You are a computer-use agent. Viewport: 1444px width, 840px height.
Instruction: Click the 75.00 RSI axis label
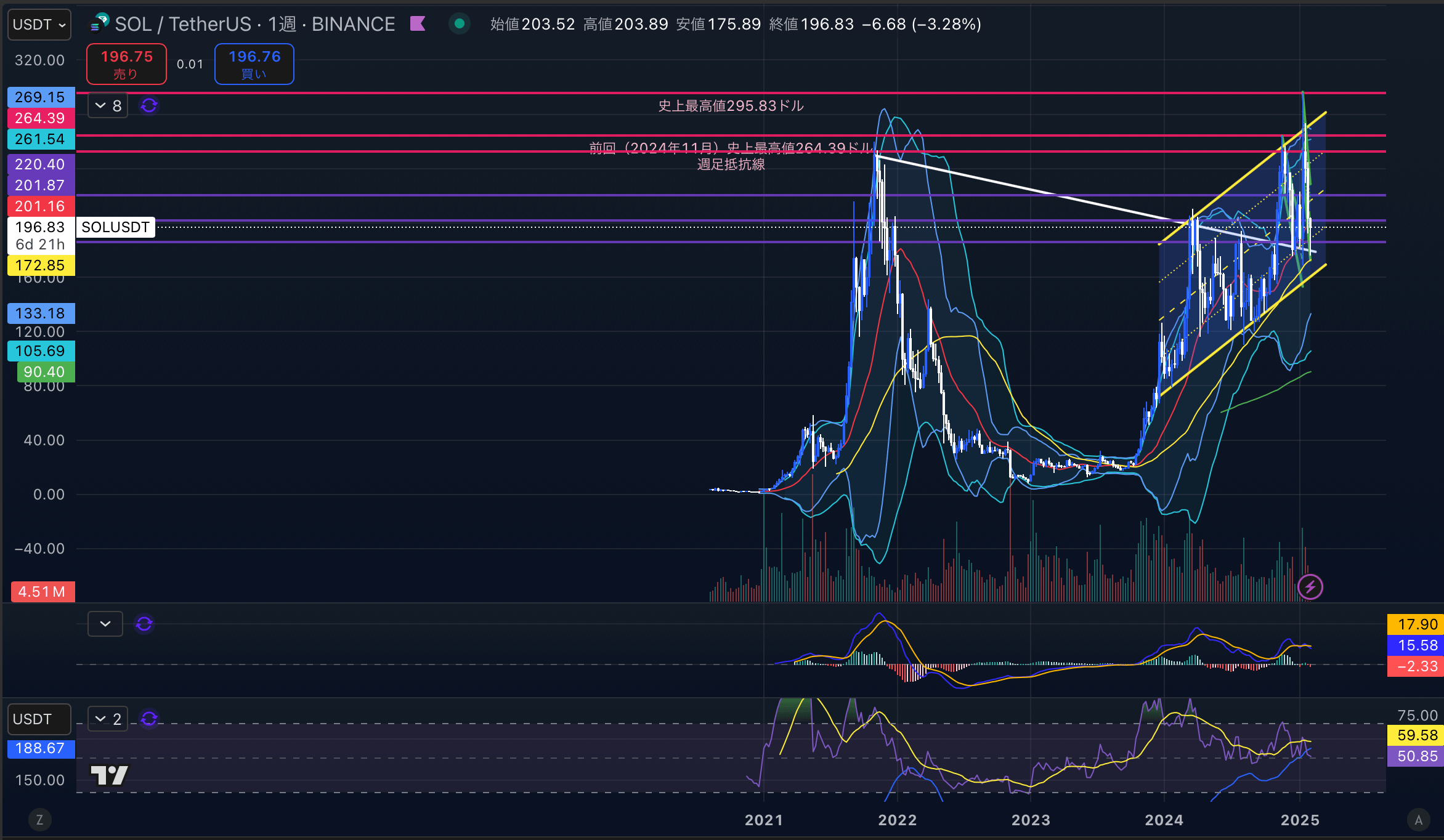point(1418,715)
